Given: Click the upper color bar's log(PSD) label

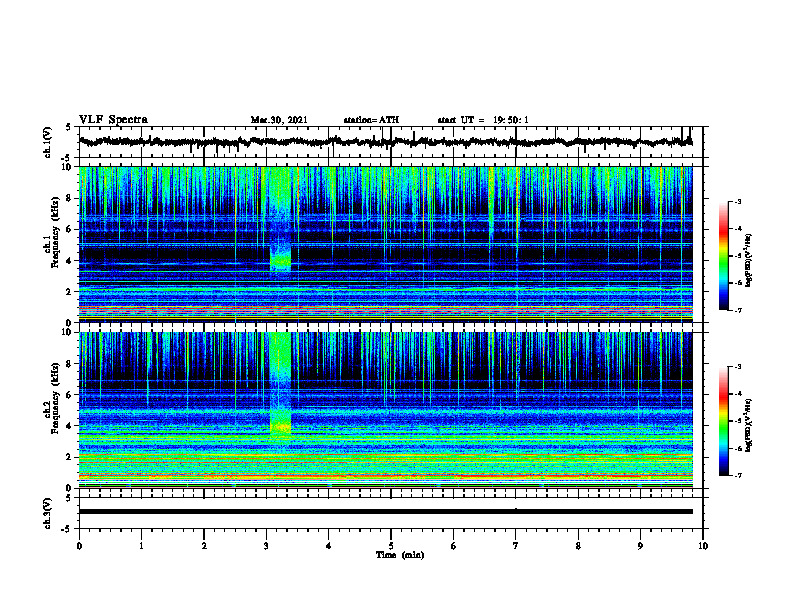Looking at the screenshot, I should tap(749, 260).
